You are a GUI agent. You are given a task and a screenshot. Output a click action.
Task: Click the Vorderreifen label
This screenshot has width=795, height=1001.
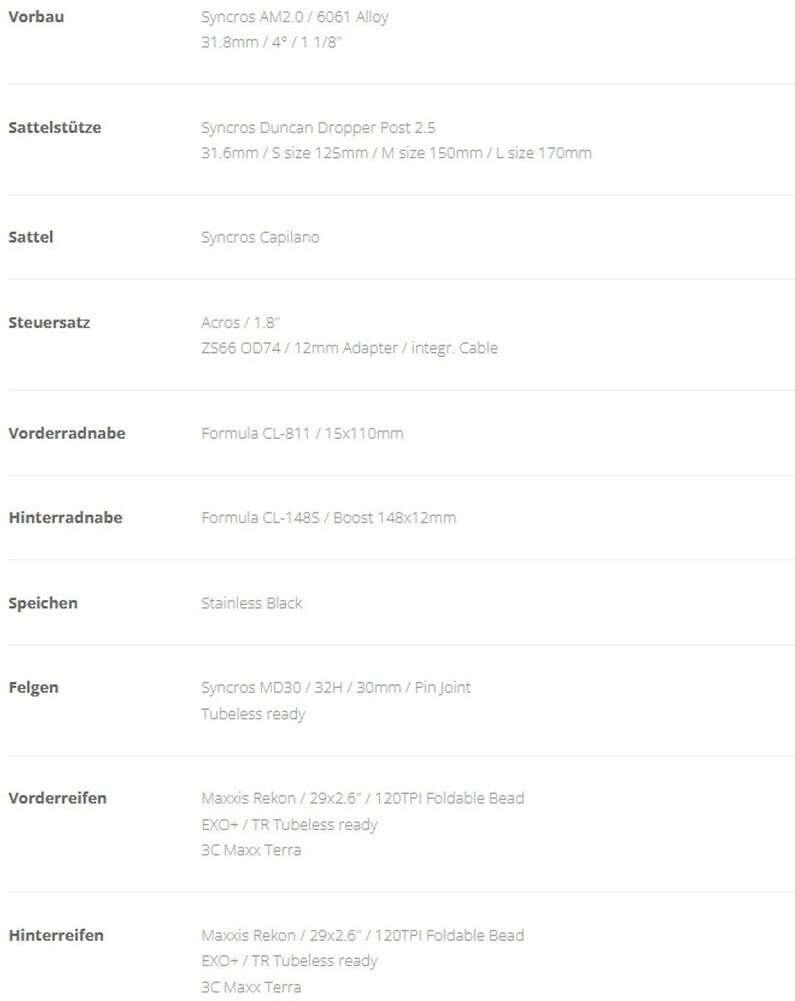click(x=57, y=798)
